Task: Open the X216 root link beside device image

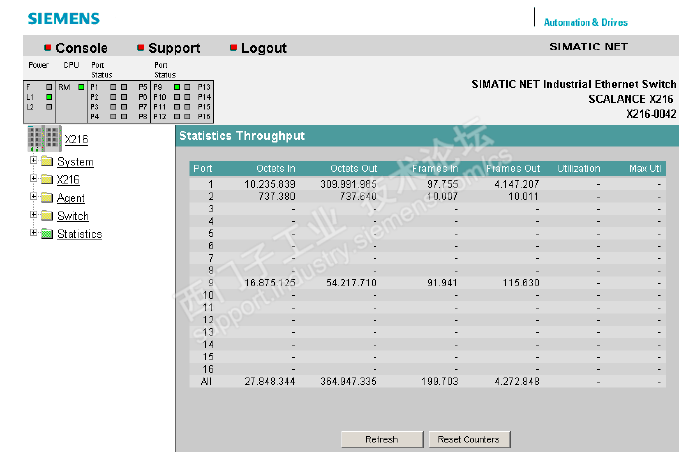Action: tap(76, 139)
